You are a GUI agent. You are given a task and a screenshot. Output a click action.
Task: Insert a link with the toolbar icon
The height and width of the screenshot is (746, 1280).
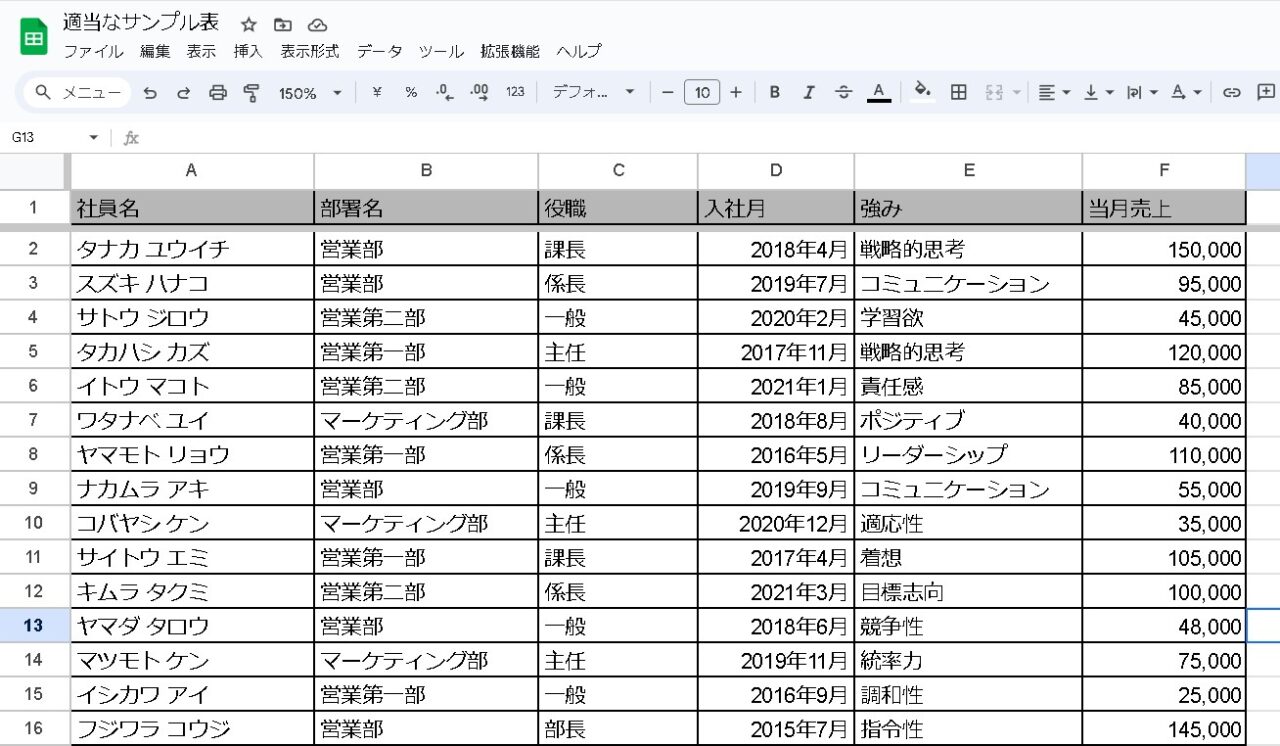[1231, 91]
